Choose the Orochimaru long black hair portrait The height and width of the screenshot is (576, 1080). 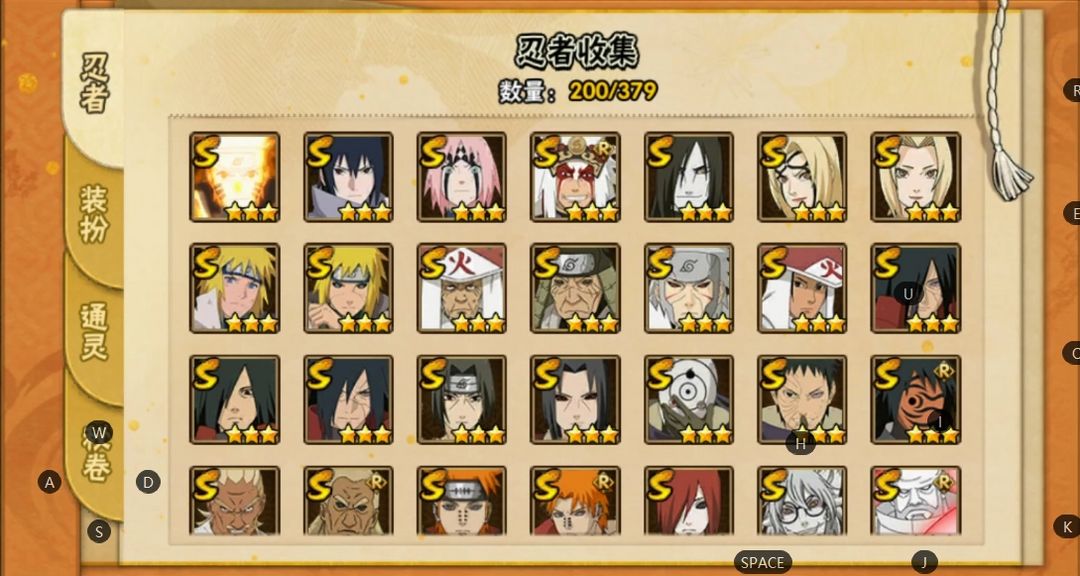[x=689, y=177]
